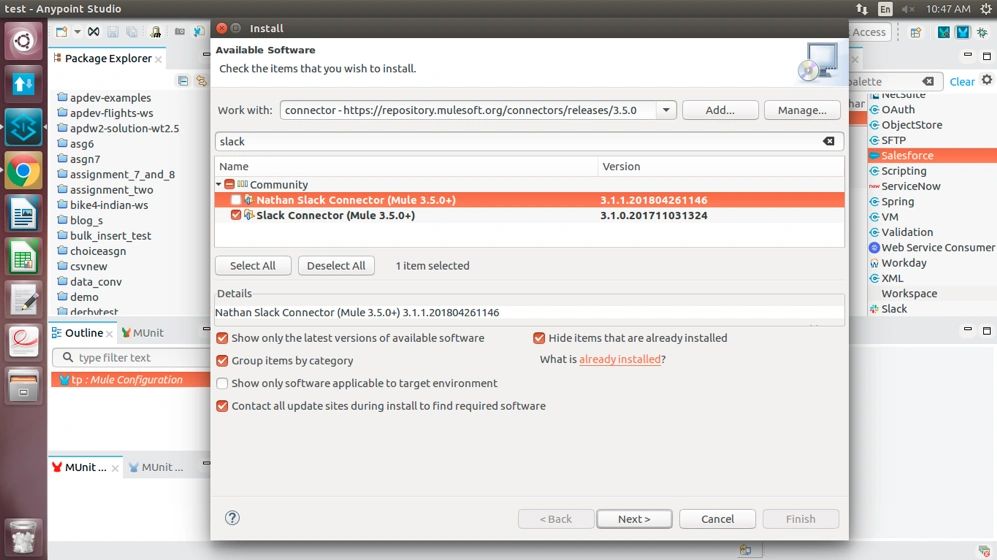This screenshot has height=560, width=997.
Task: Select the tp : Mule Configuration outline item
Action: coord(130,379)
